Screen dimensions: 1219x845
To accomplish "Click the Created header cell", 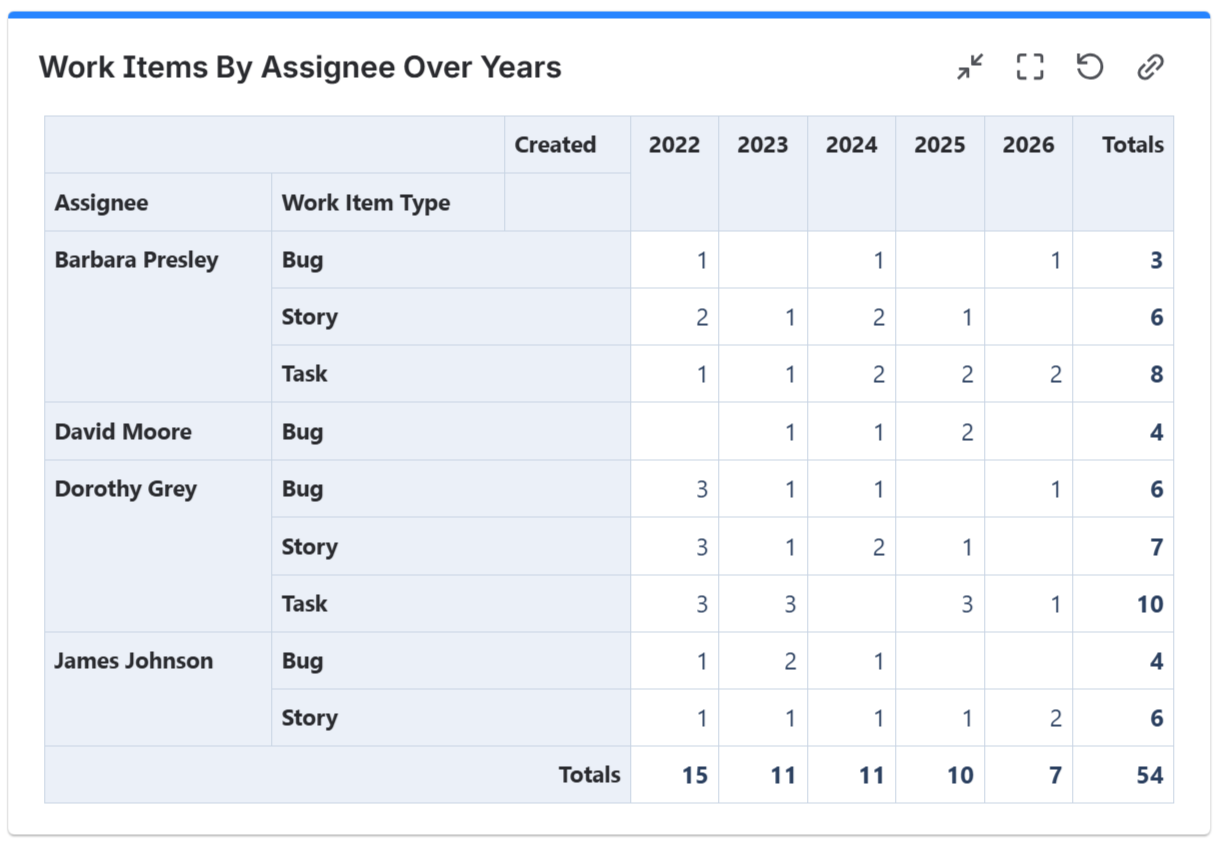I will (x=555, y=144).
